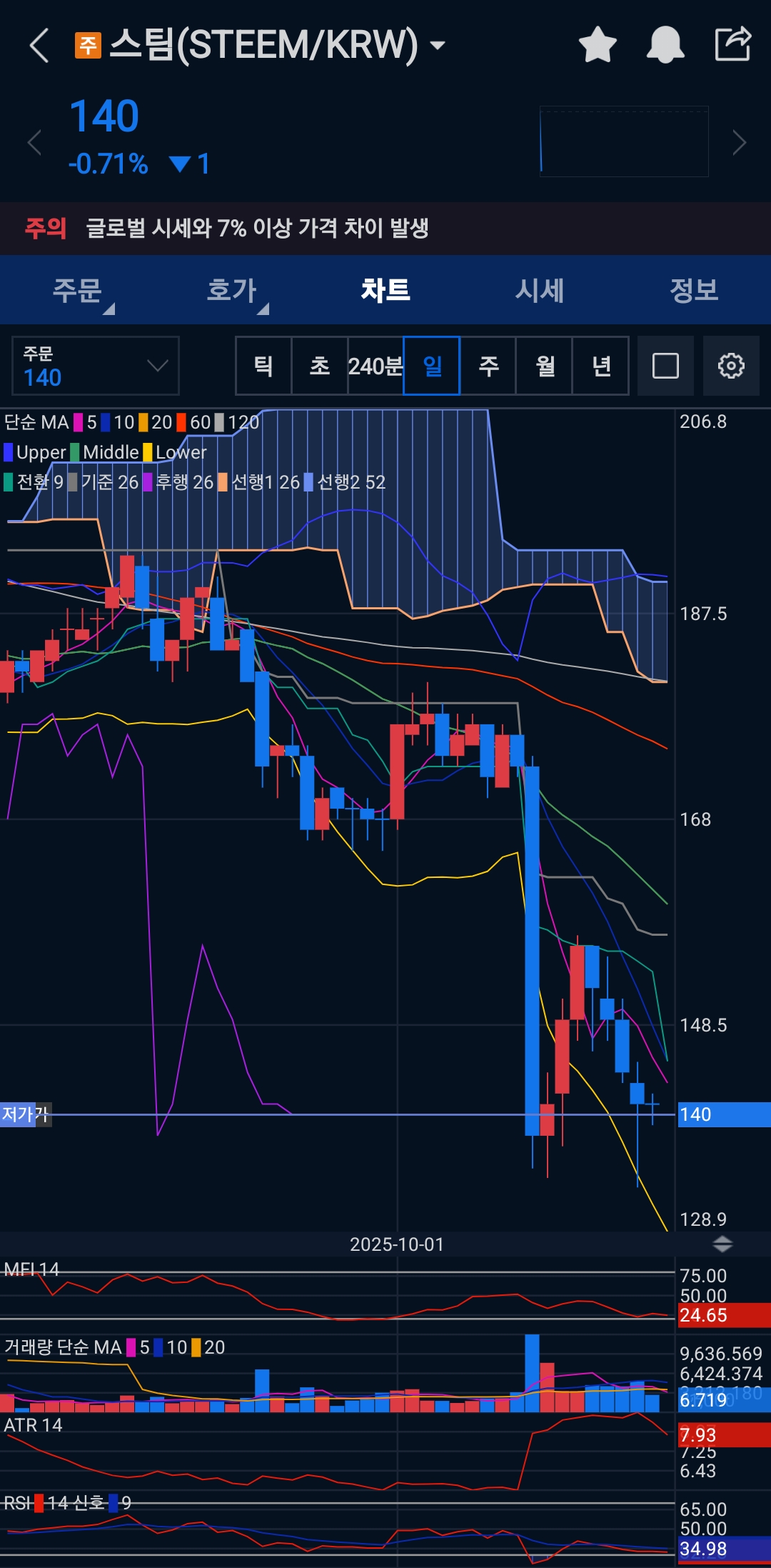Screen dimensions: 771x1568
Task: Expand chart to fullscreen square icon
Action: (x=665, y=366)
